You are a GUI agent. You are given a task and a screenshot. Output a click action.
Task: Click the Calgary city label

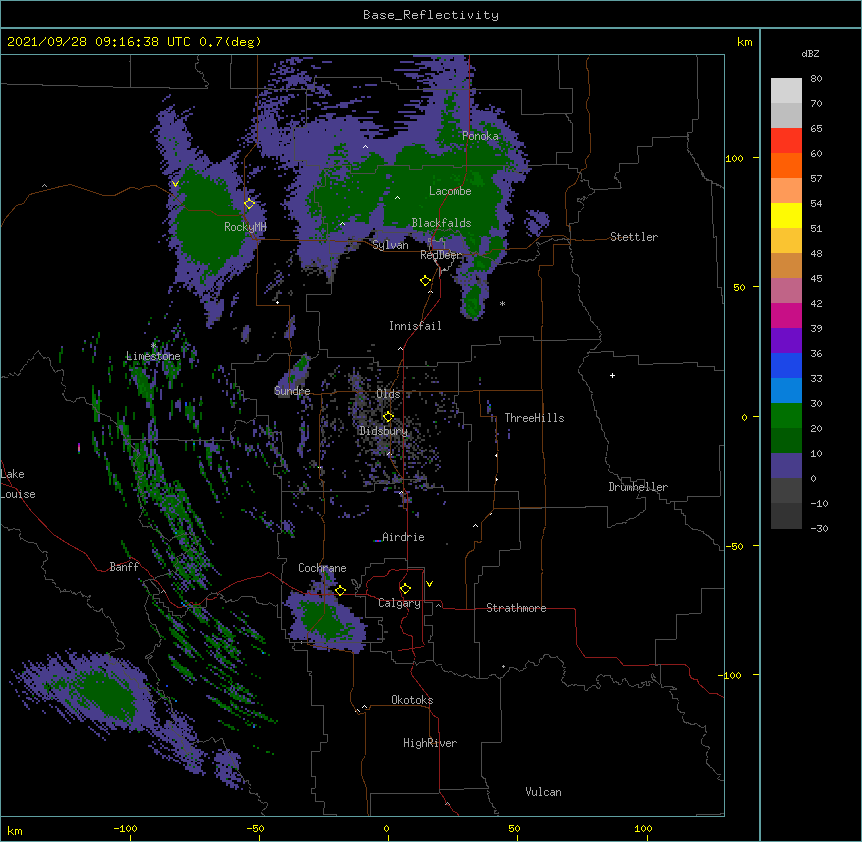coord(399,603)
